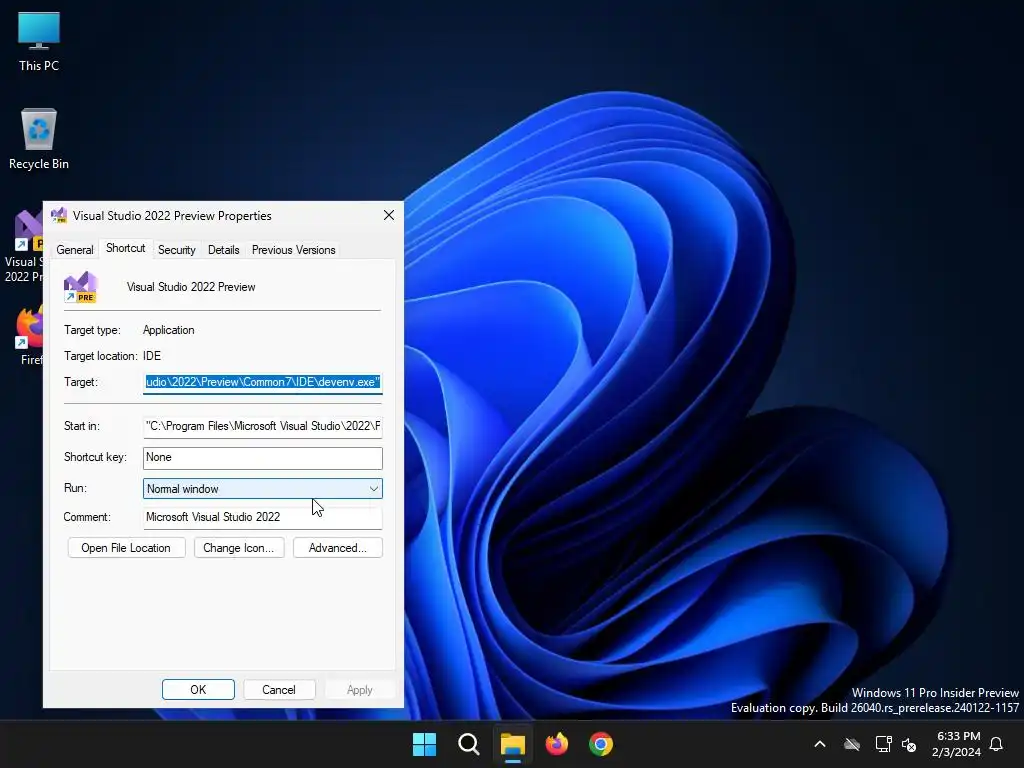Select the Recycle Bin desktop icon

point(39,138)
